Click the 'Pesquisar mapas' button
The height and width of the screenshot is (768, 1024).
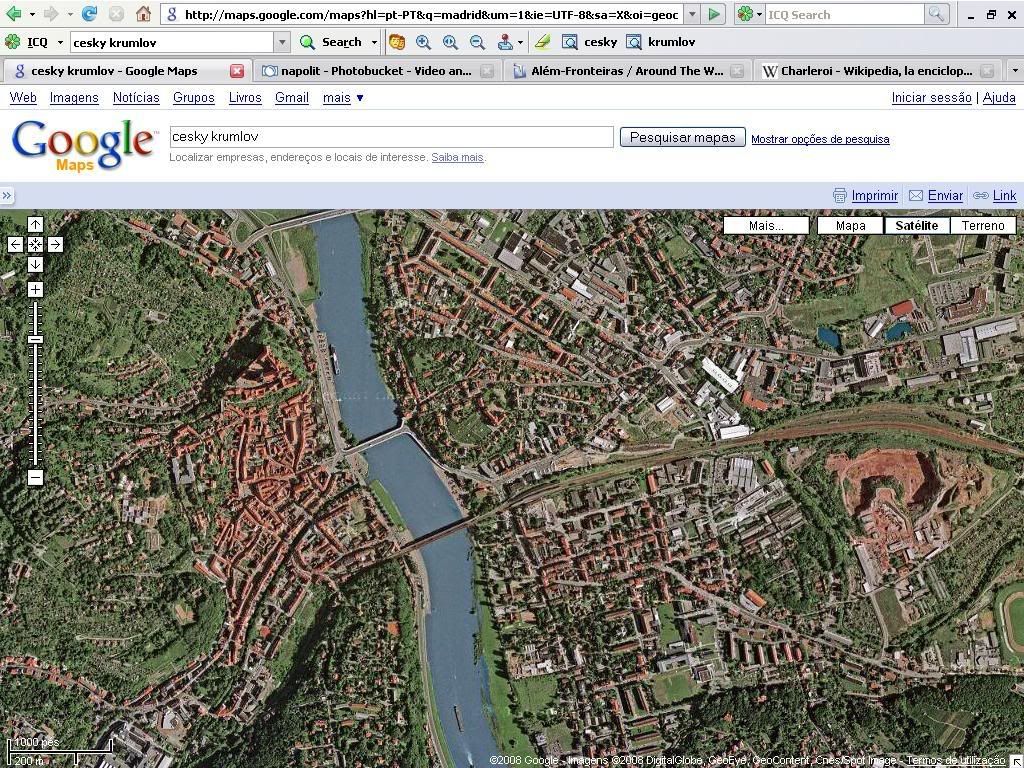[682, 138]
